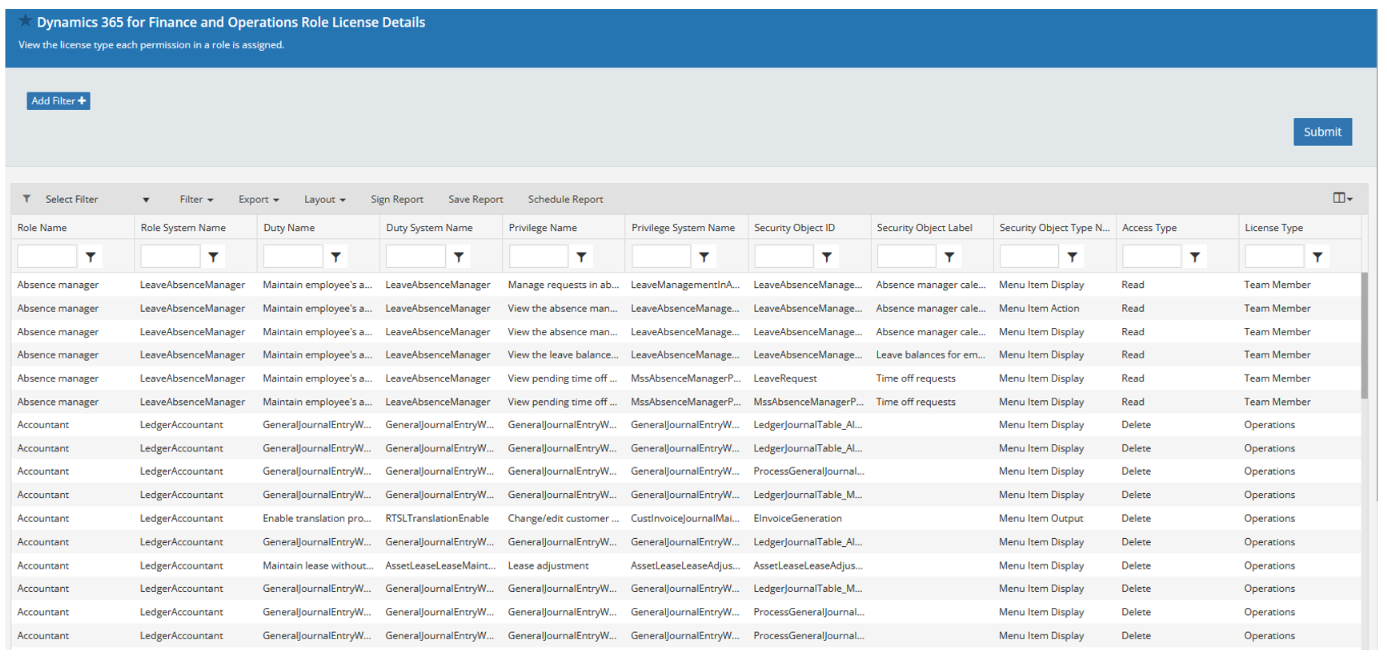Select the 'EInvoiceGeneration' cell
Viewport: 1387px width, 664px height.
[809, 519]
